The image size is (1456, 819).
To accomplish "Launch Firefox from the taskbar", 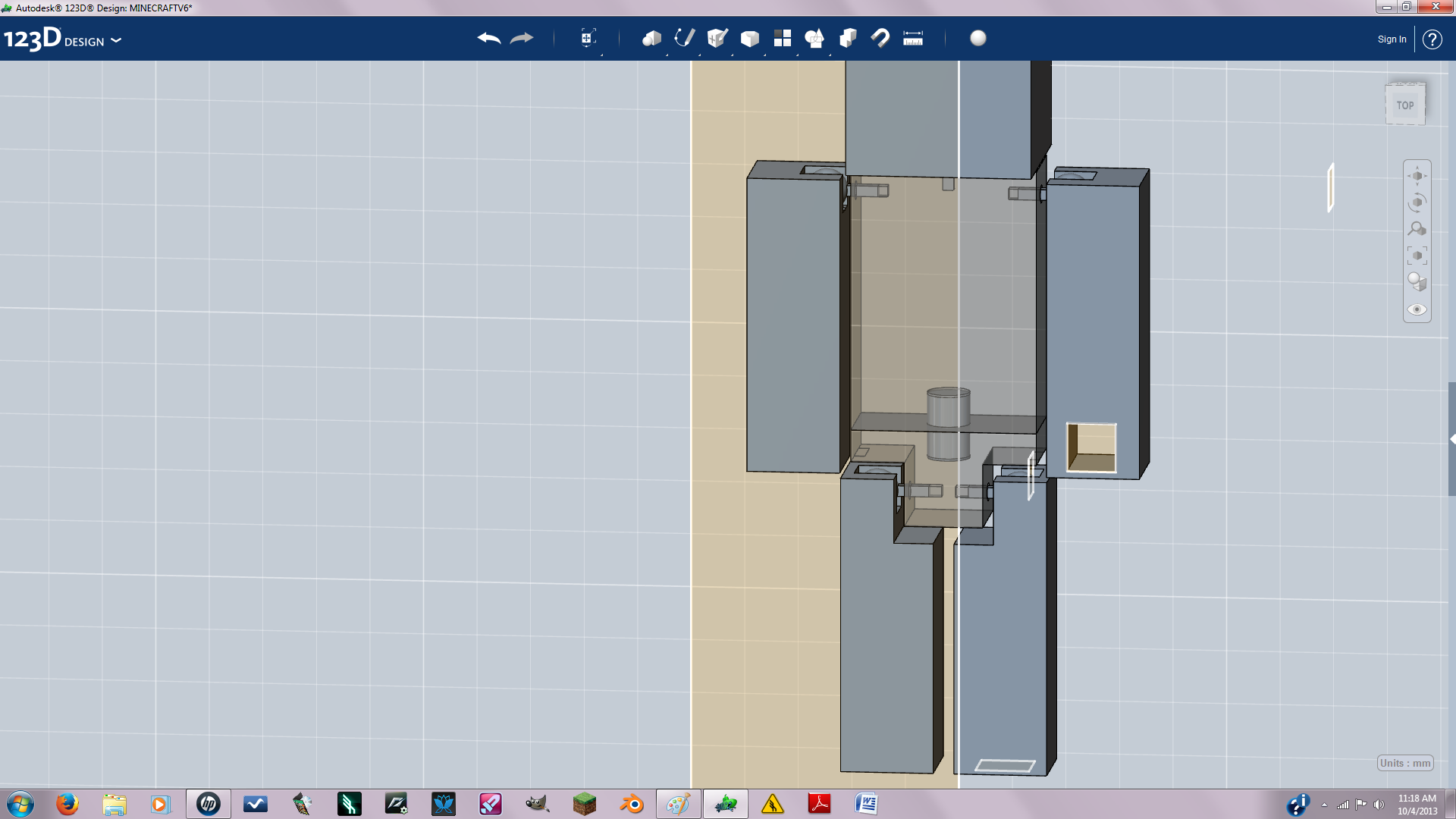I will point(67,804).
